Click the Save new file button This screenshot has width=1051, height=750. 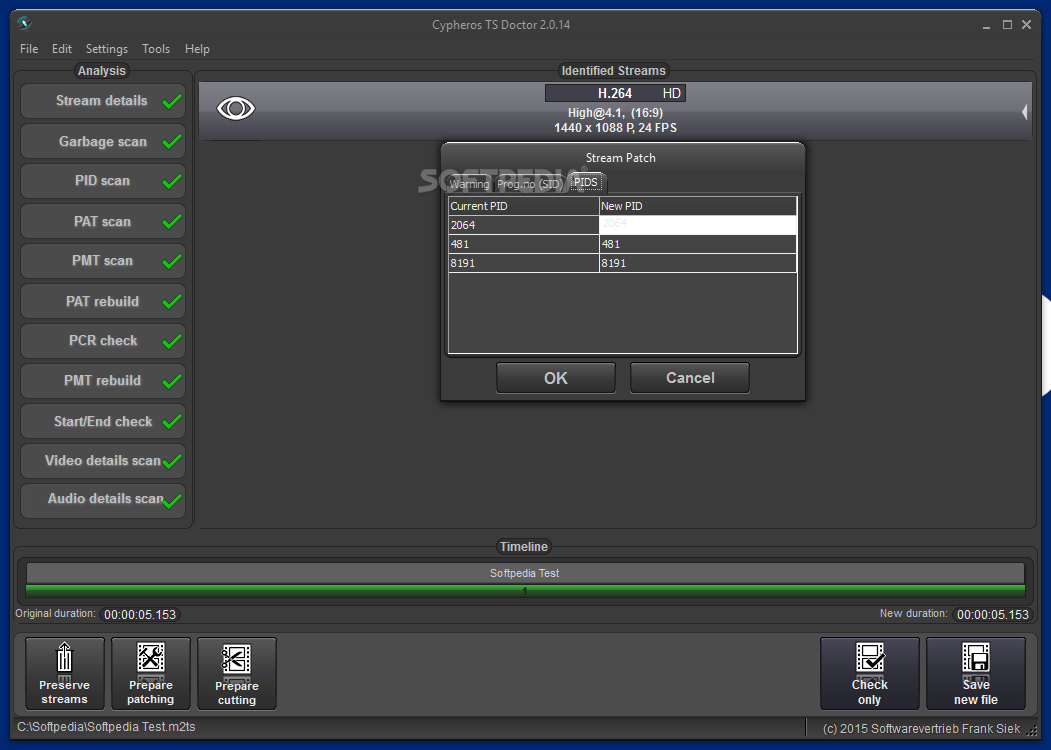coord(975,673)
